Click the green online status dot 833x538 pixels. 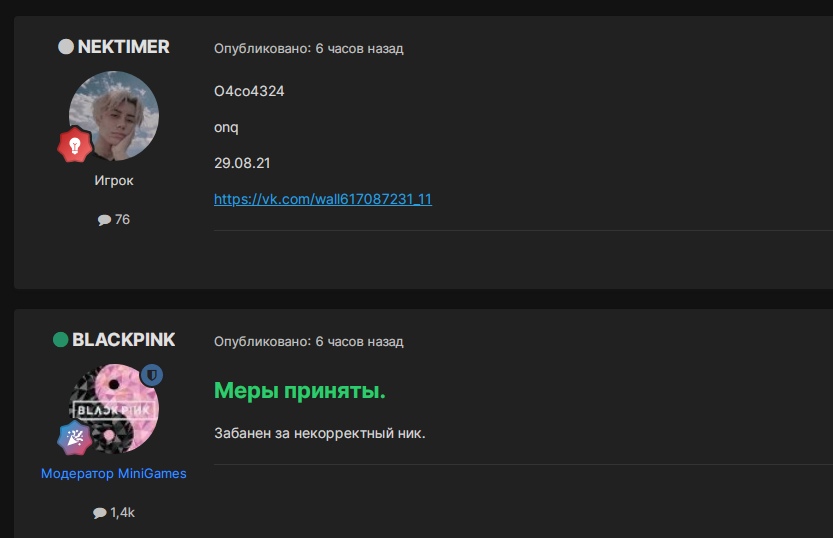[x=61, y=339]
